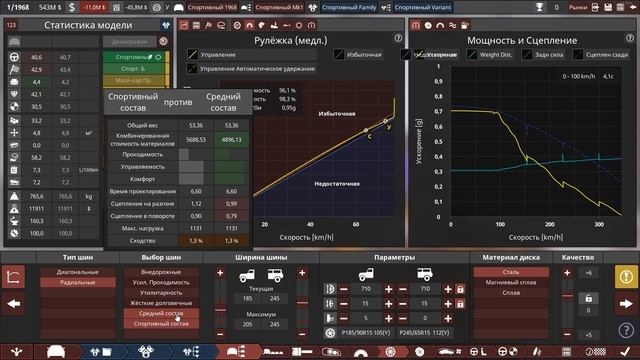Toggle the lock on the 710 diameter row
The width and height of the screenshot is (640, 360).
click(x=460, y=289)
